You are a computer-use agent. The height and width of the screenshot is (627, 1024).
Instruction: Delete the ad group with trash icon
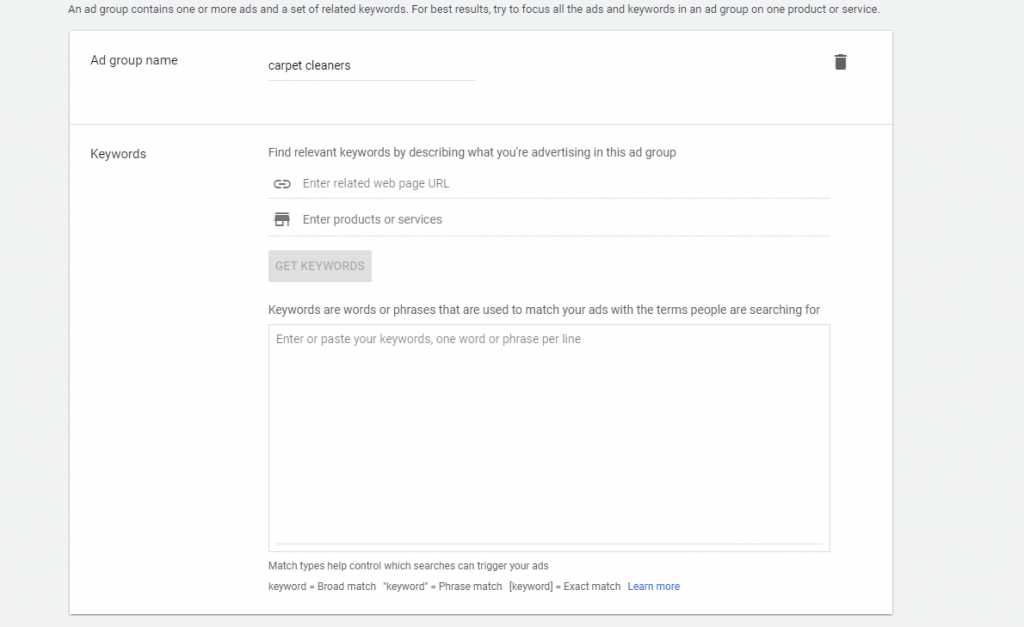(x=840, y=62)
